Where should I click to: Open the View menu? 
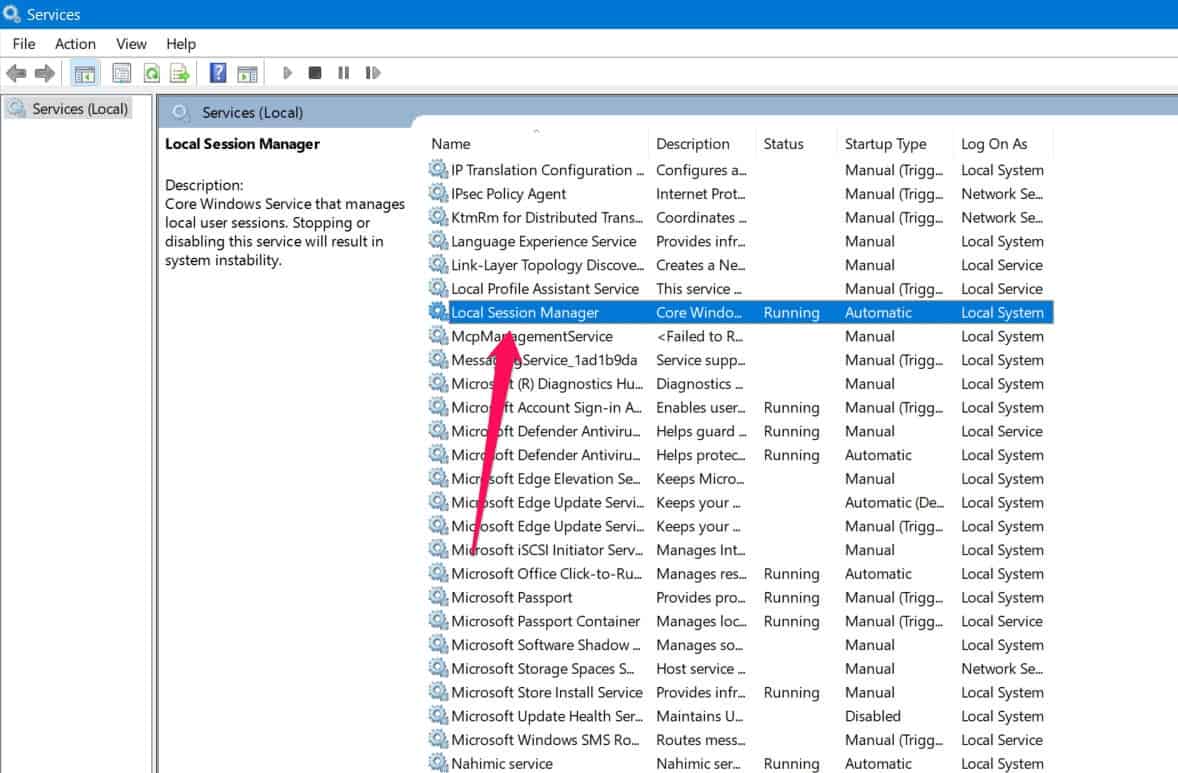pos(131,44)
